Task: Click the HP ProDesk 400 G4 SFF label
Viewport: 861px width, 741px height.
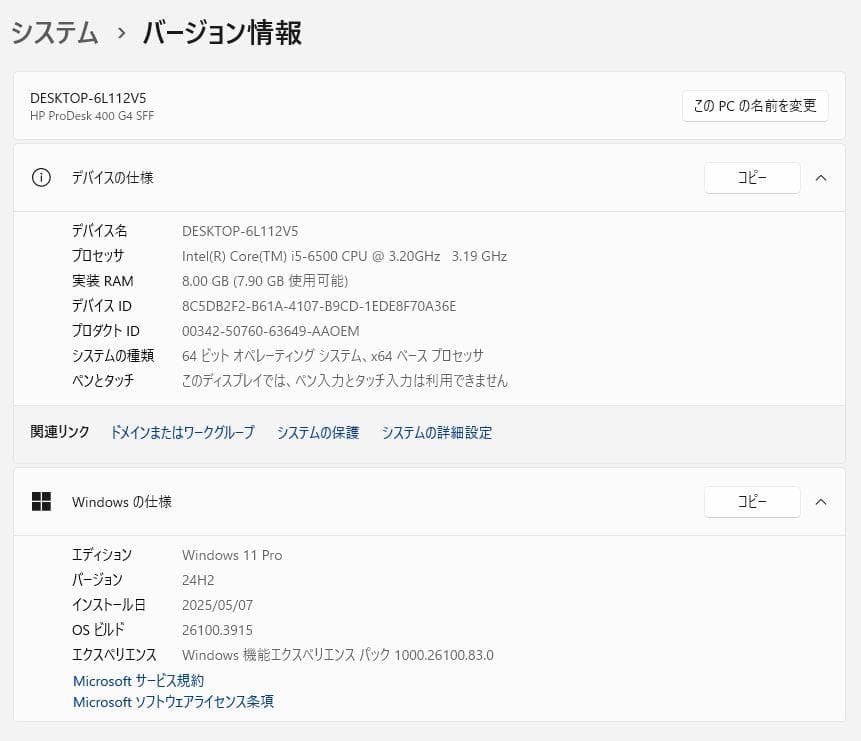Action: point(91,115)
